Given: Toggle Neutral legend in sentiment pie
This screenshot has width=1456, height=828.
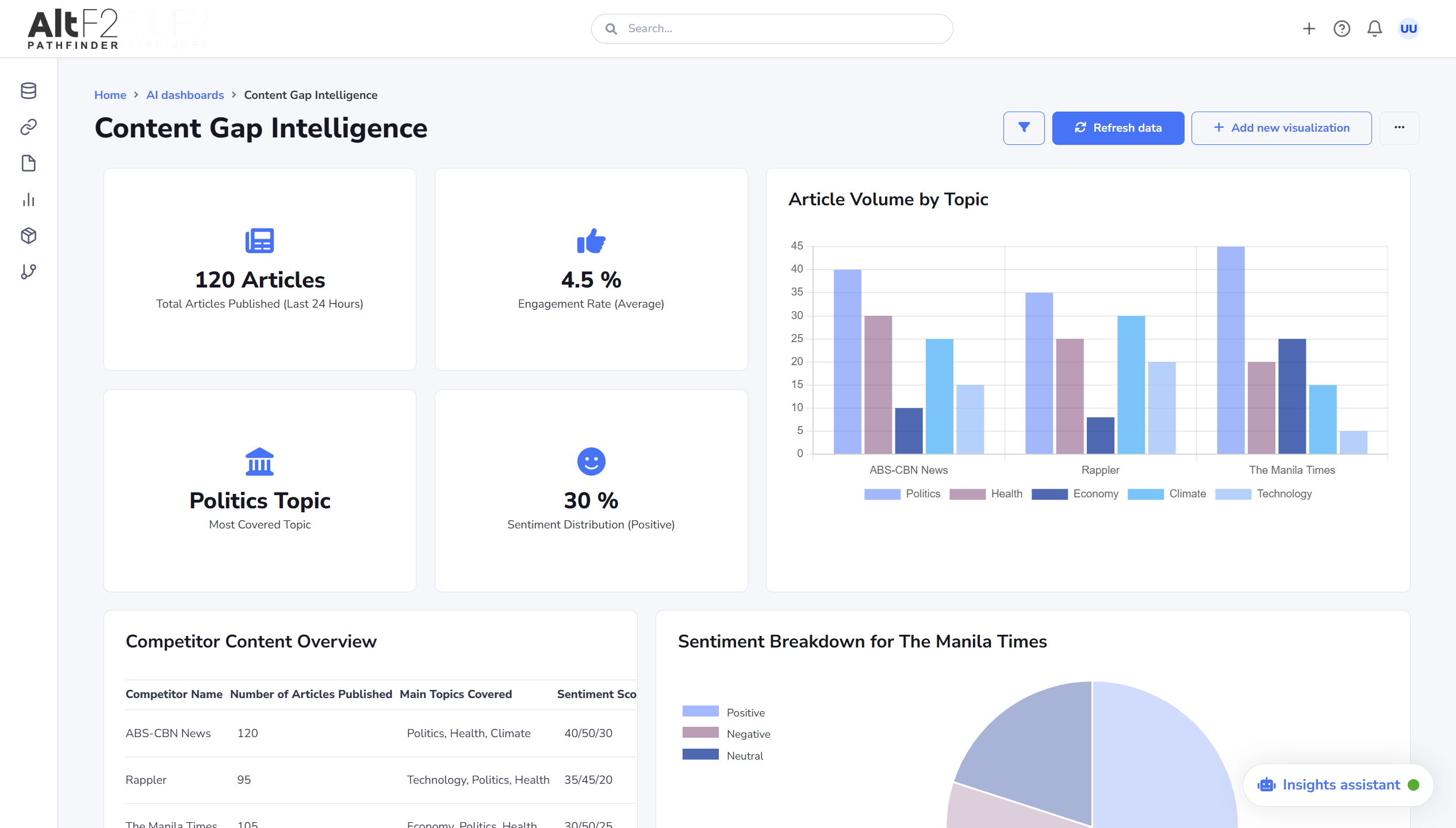Looking at the screenshot, I should click(723, 756).
